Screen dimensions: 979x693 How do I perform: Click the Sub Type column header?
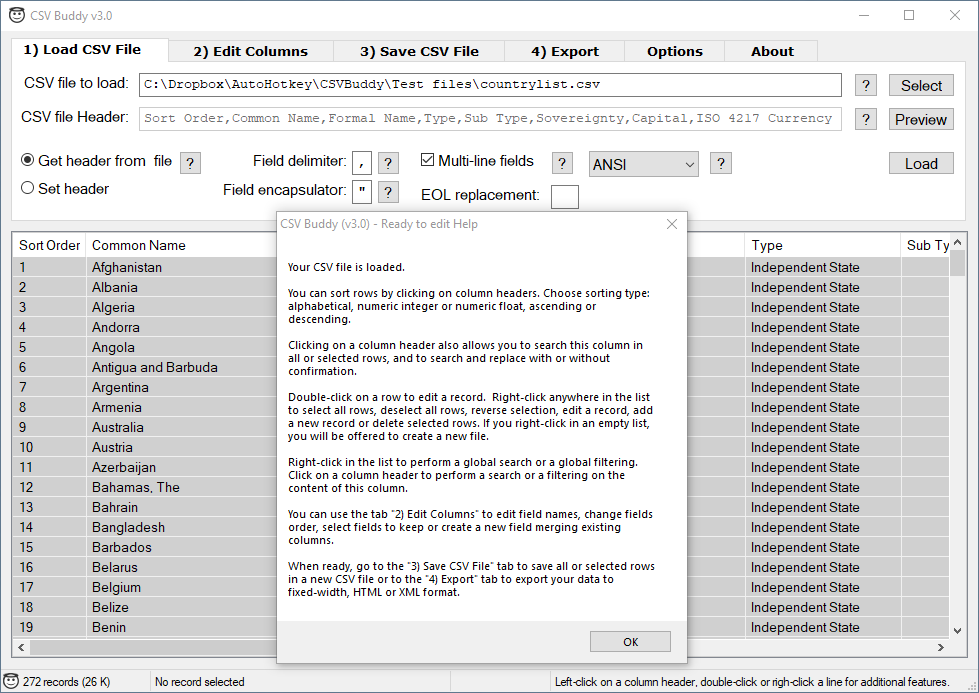[x=925, y=245]
